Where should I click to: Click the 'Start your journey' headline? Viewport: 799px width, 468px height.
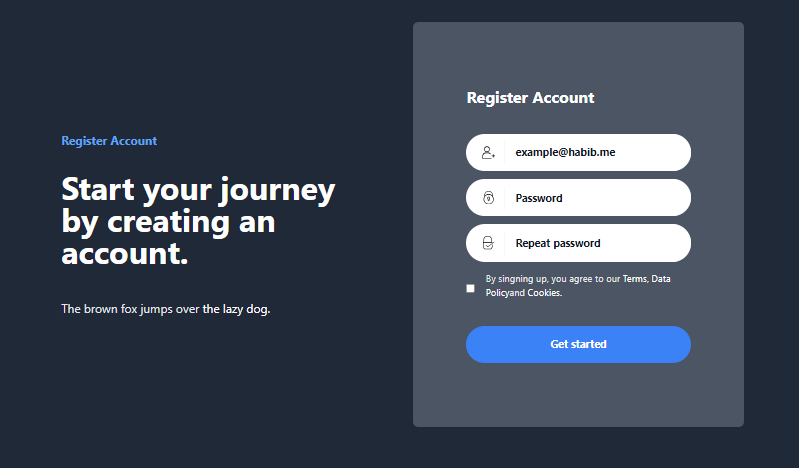[x=198, y=190]
